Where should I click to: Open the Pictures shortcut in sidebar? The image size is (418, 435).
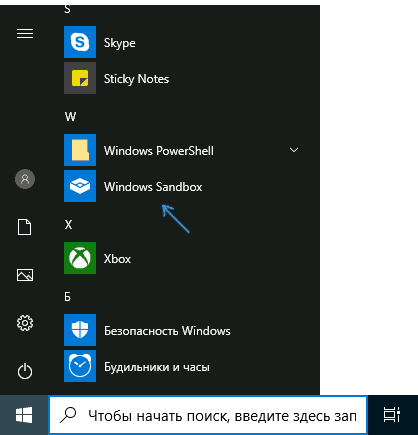click(x=25, y=275)
